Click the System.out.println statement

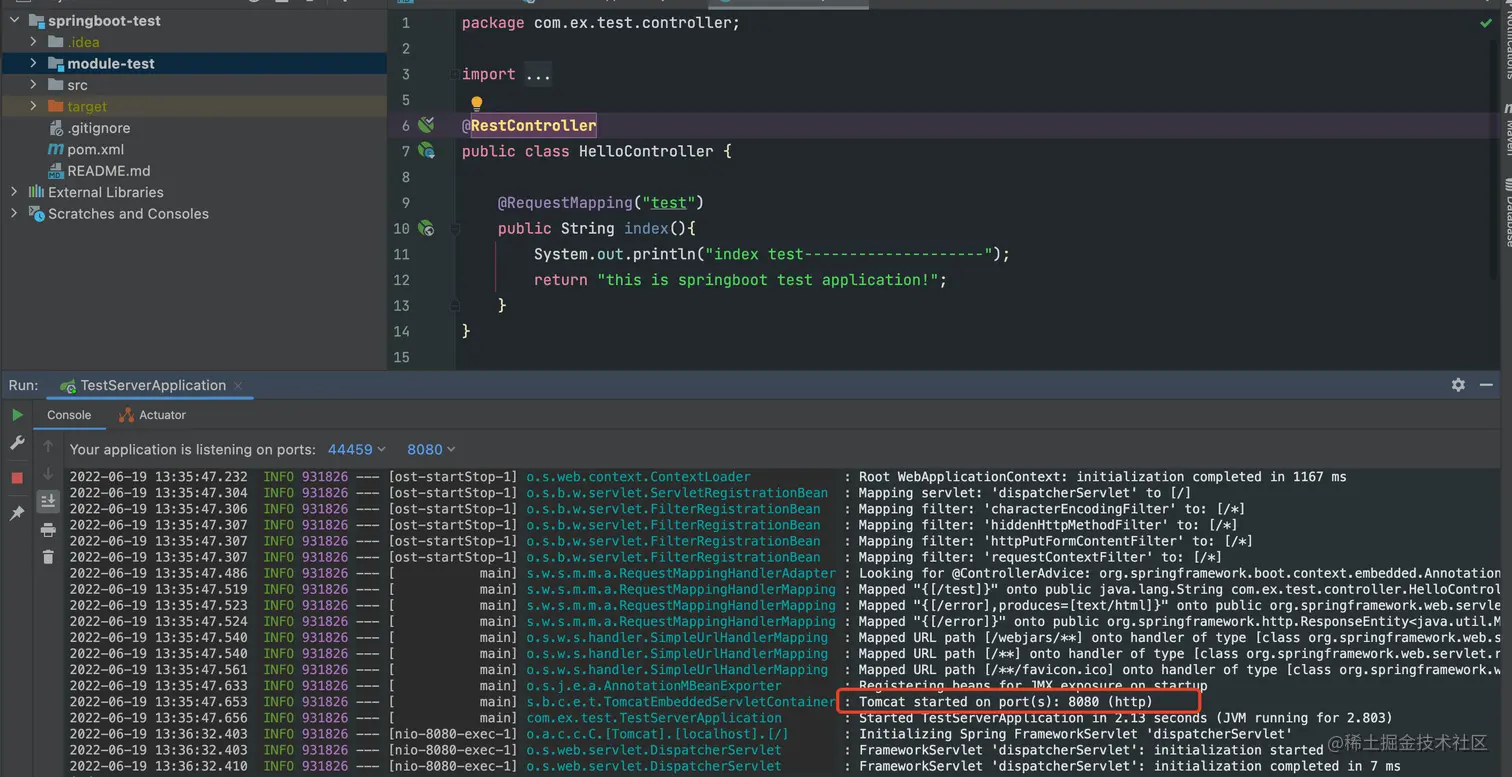pos(772,254)
